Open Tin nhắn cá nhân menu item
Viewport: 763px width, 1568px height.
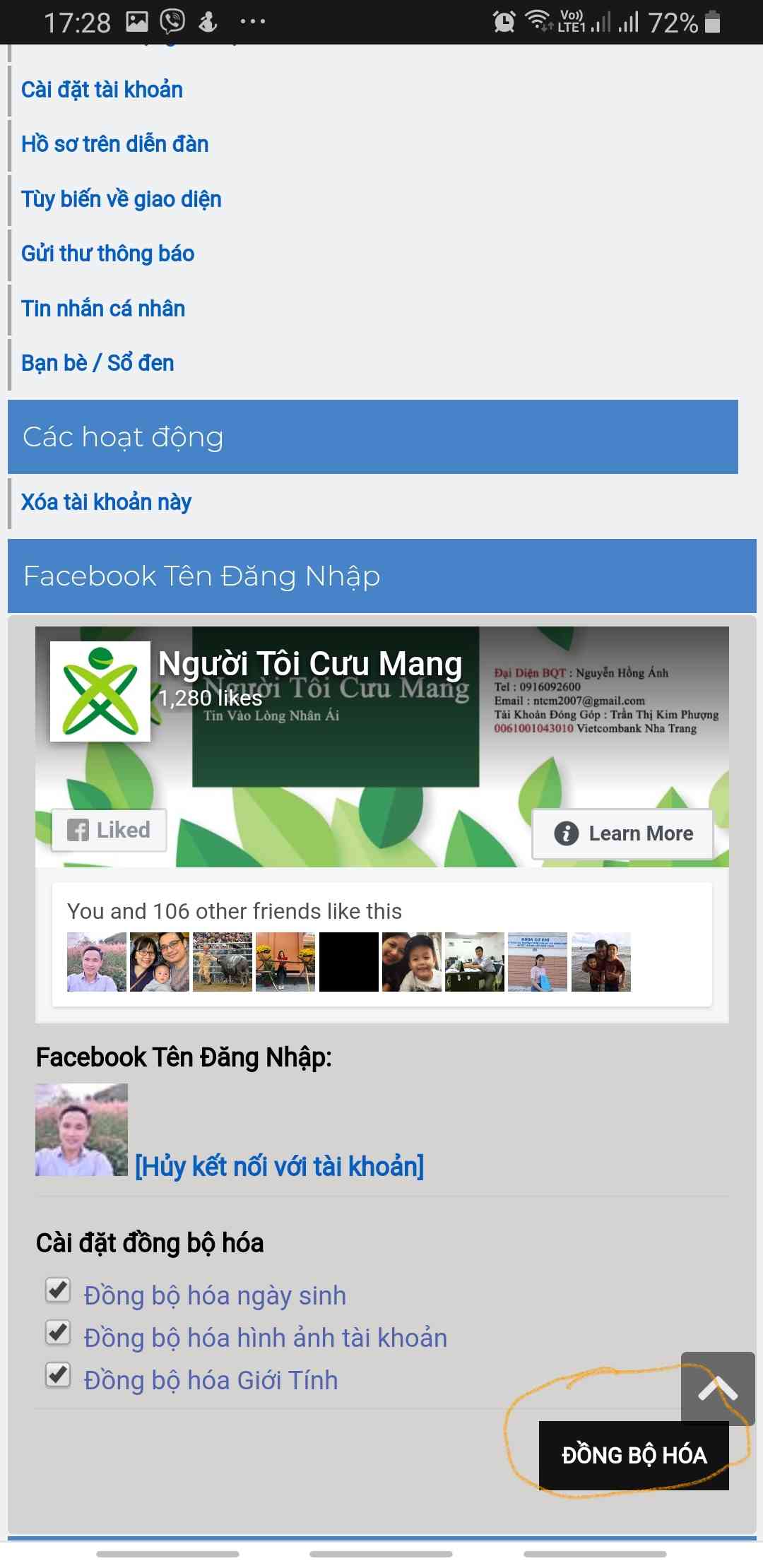(x=103, y=309)
